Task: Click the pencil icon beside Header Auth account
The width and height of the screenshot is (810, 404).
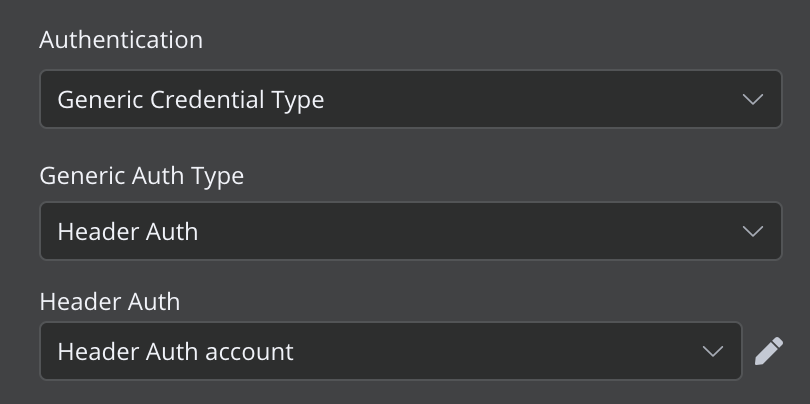Action: pyautogui.click(x=768, y=351)
